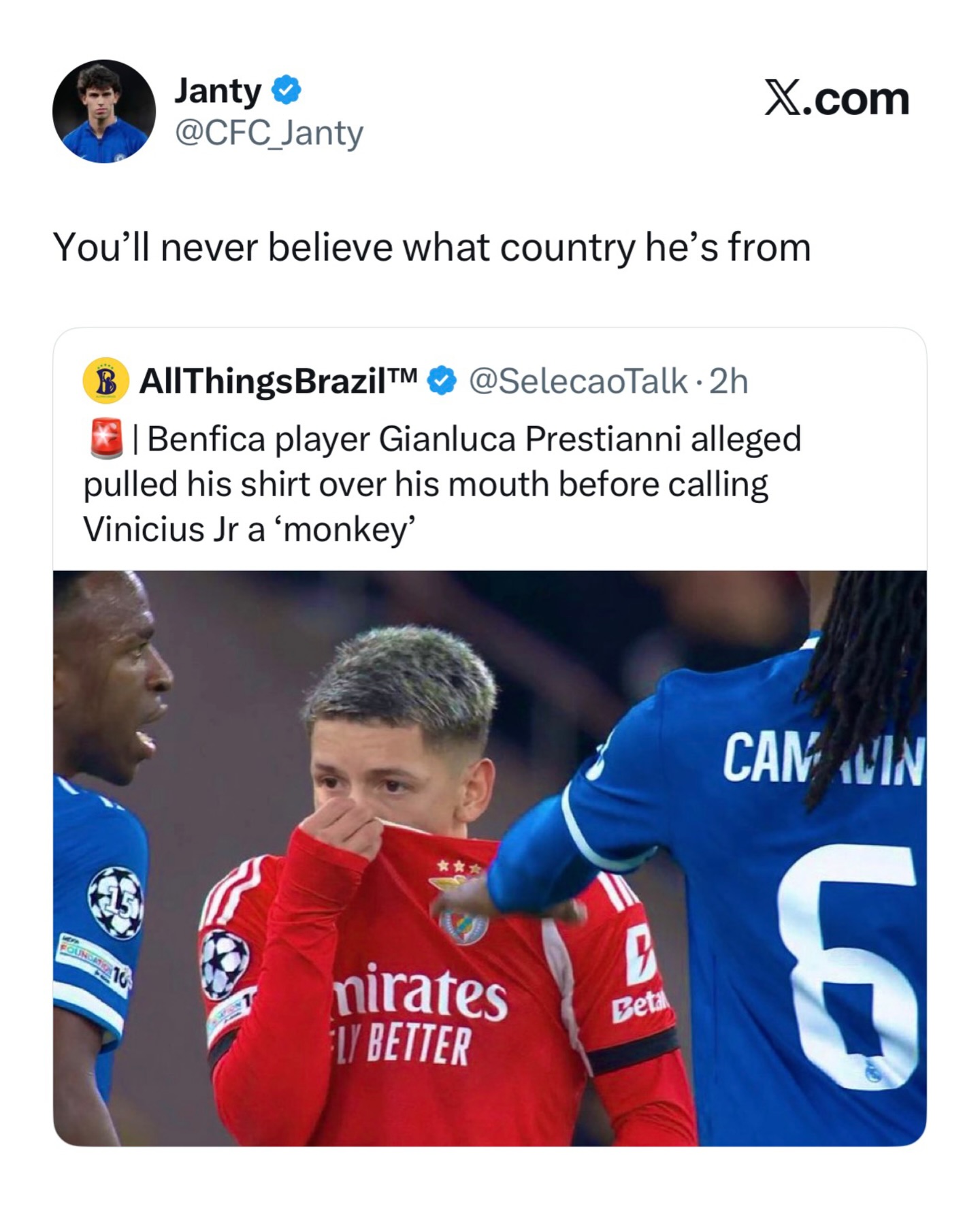The height and width of the screenshot is (1226, 980).
Task: Open the @SelecaoTalk handle
Action: 578,381
